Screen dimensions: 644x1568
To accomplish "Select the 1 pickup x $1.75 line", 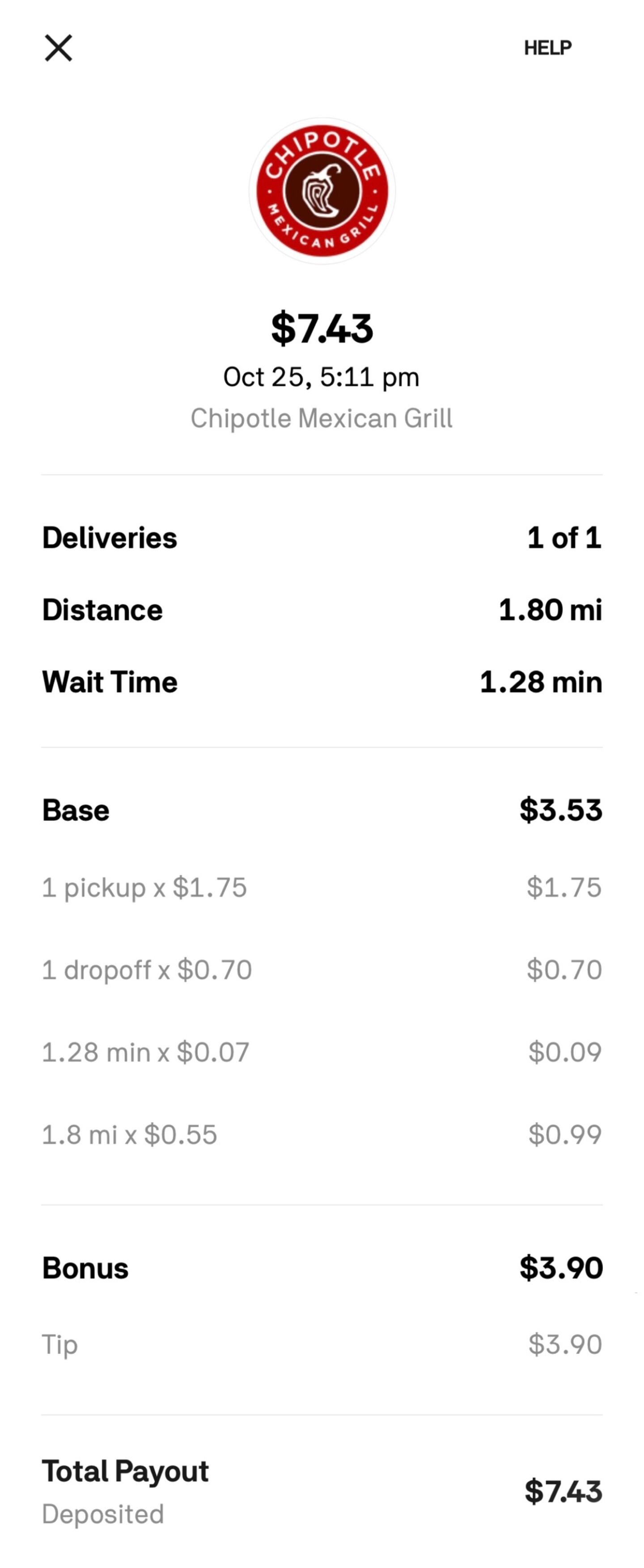I will [x=144, y=888].
